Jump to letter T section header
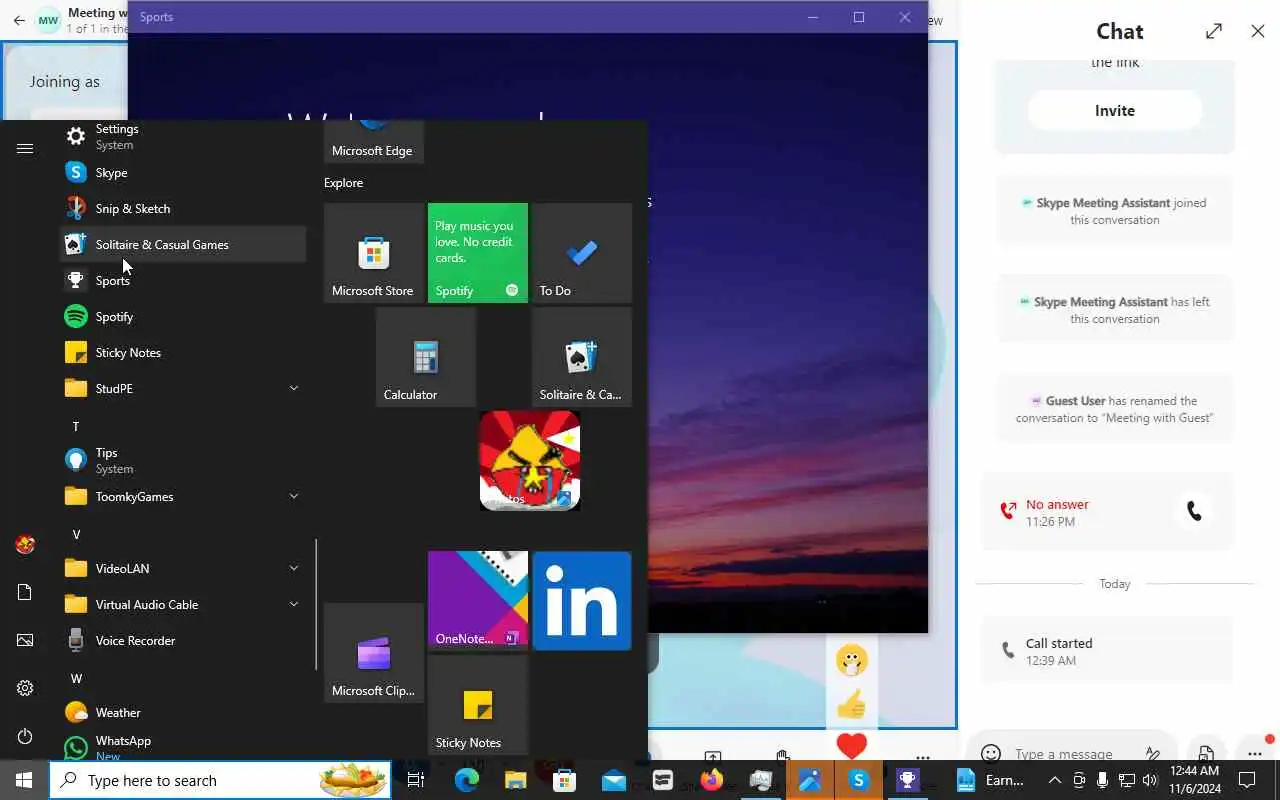Screen dimensions: 1280x800 pos(76,426)
